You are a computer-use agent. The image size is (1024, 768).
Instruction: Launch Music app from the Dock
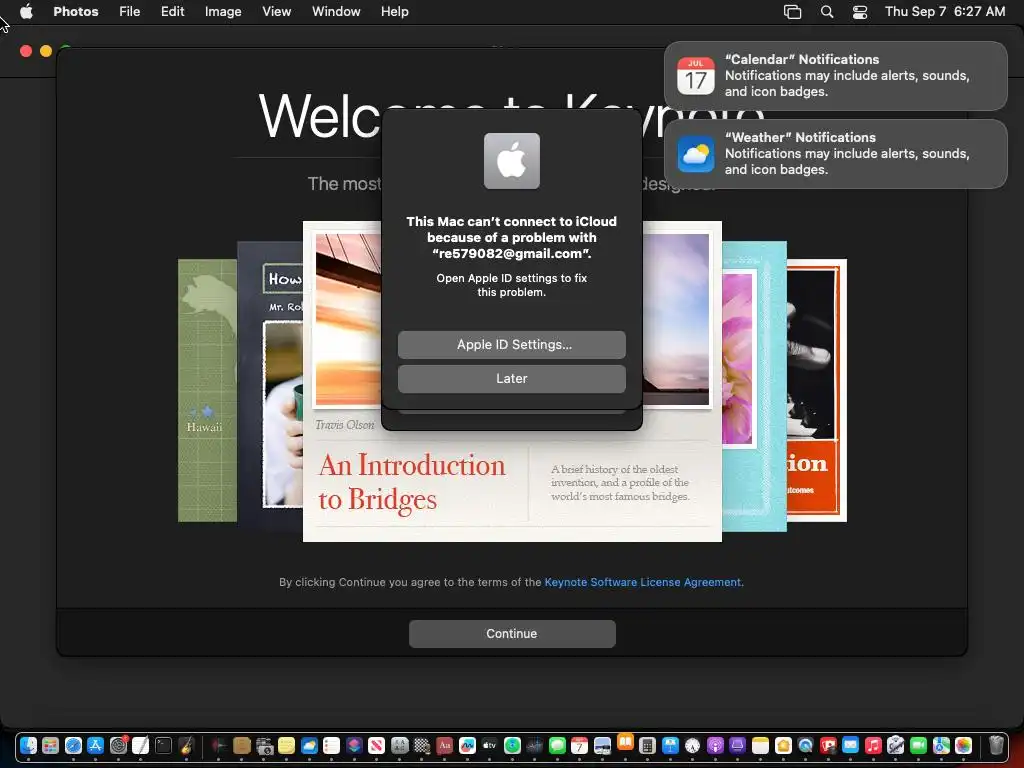[x=873, y=745]
